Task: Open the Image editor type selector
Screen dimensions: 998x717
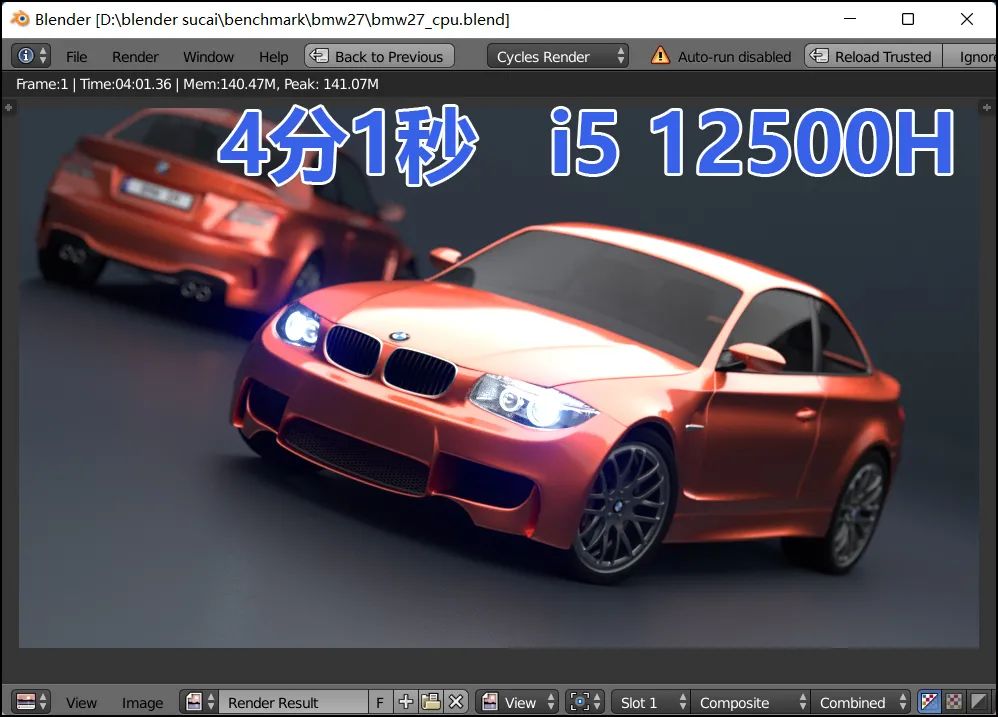Action: click(32, 702)
